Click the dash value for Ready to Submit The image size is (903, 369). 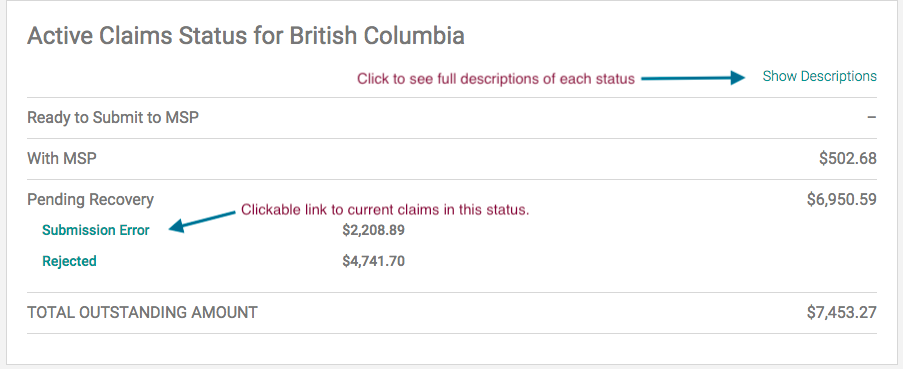coord(872,117)
